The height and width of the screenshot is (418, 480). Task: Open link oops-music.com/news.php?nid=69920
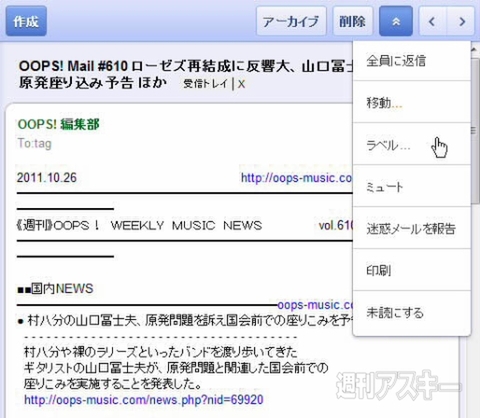click(x=144, y=399)
